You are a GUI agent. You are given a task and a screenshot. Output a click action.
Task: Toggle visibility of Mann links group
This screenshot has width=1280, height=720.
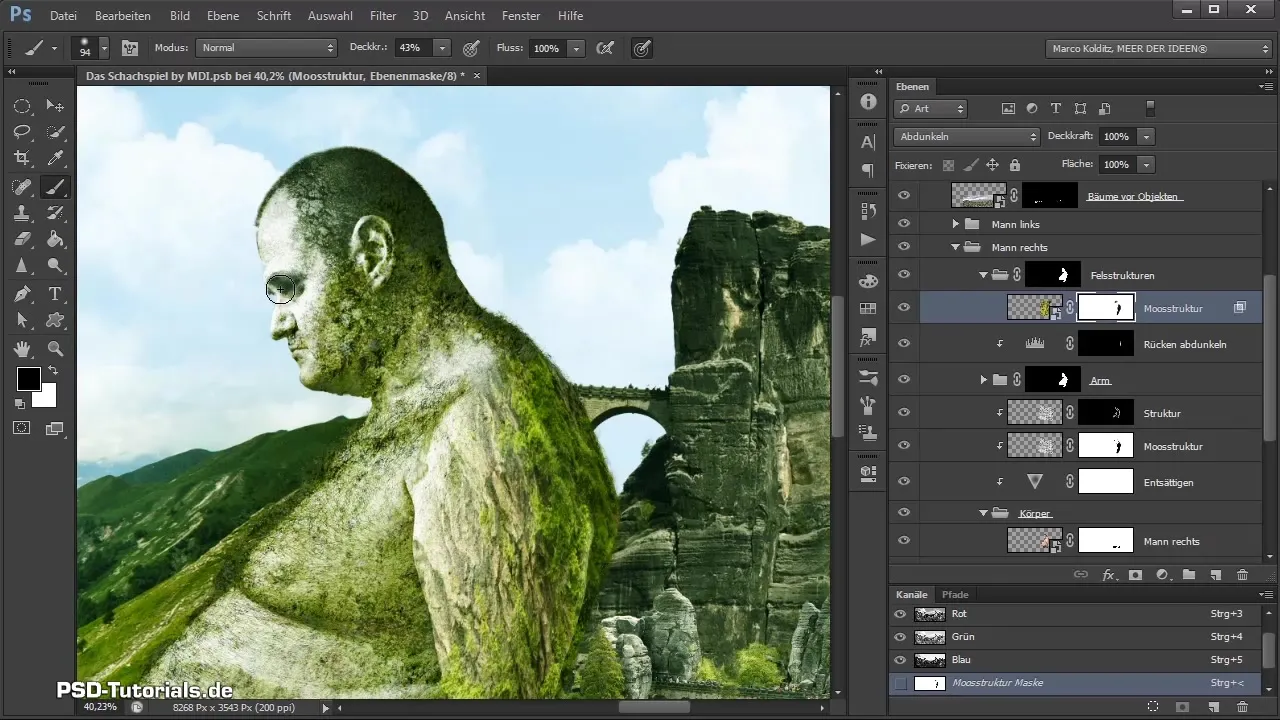pos(904,224)
